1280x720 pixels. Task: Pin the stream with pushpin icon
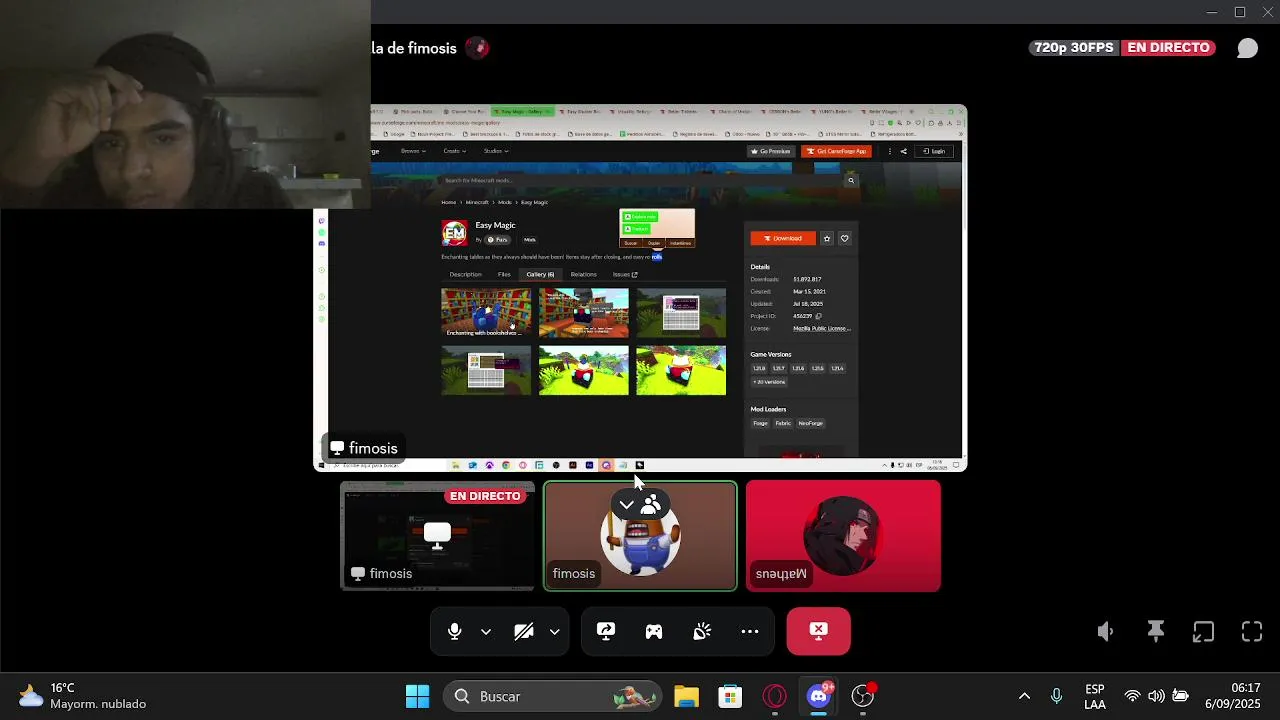tap(1155, 631)
